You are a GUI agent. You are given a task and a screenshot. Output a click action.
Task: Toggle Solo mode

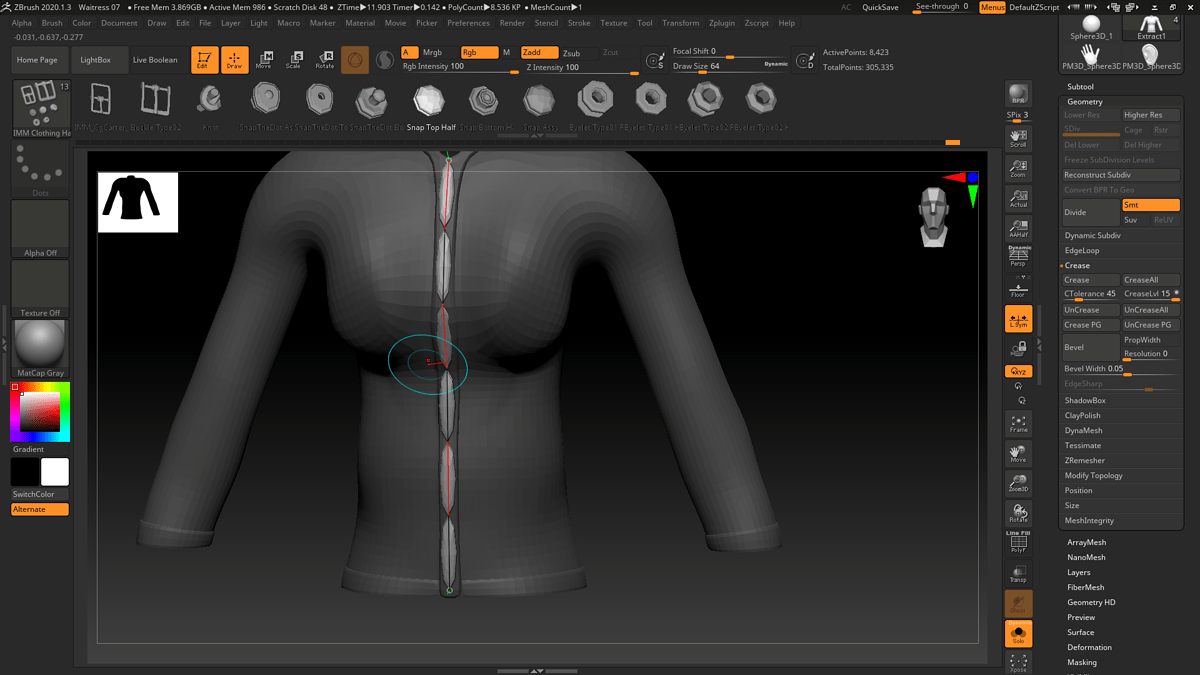coord(1018,633)
